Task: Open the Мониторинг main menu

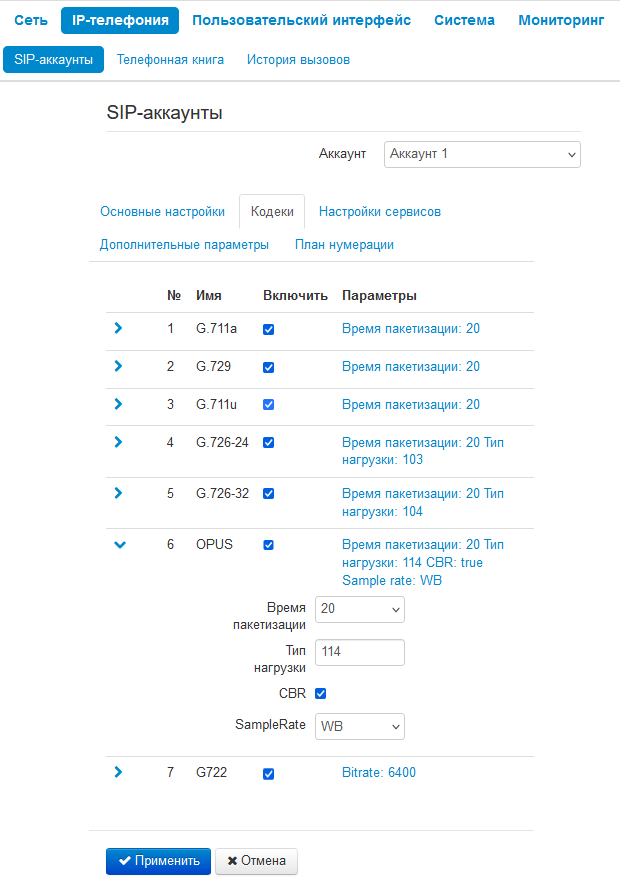Action: click(561, 20)
